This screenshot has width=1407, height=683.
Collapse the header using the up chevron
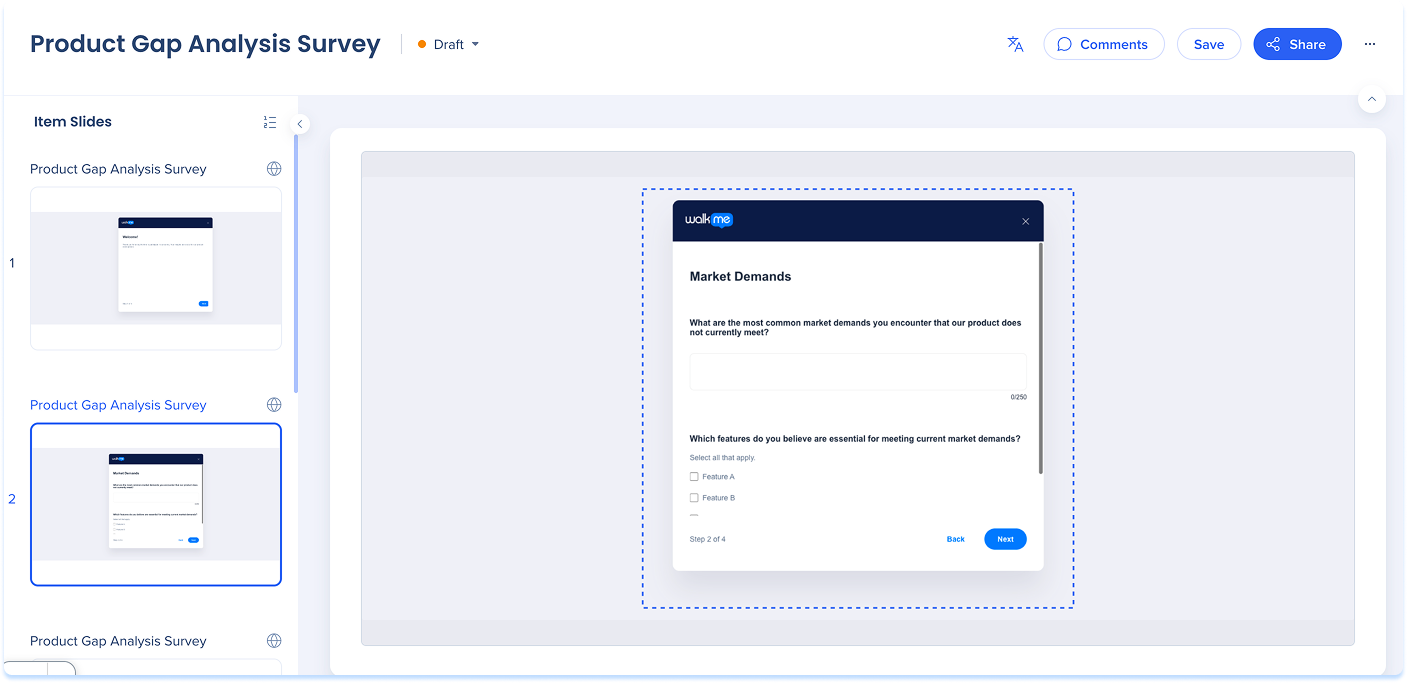point(1371,99)
